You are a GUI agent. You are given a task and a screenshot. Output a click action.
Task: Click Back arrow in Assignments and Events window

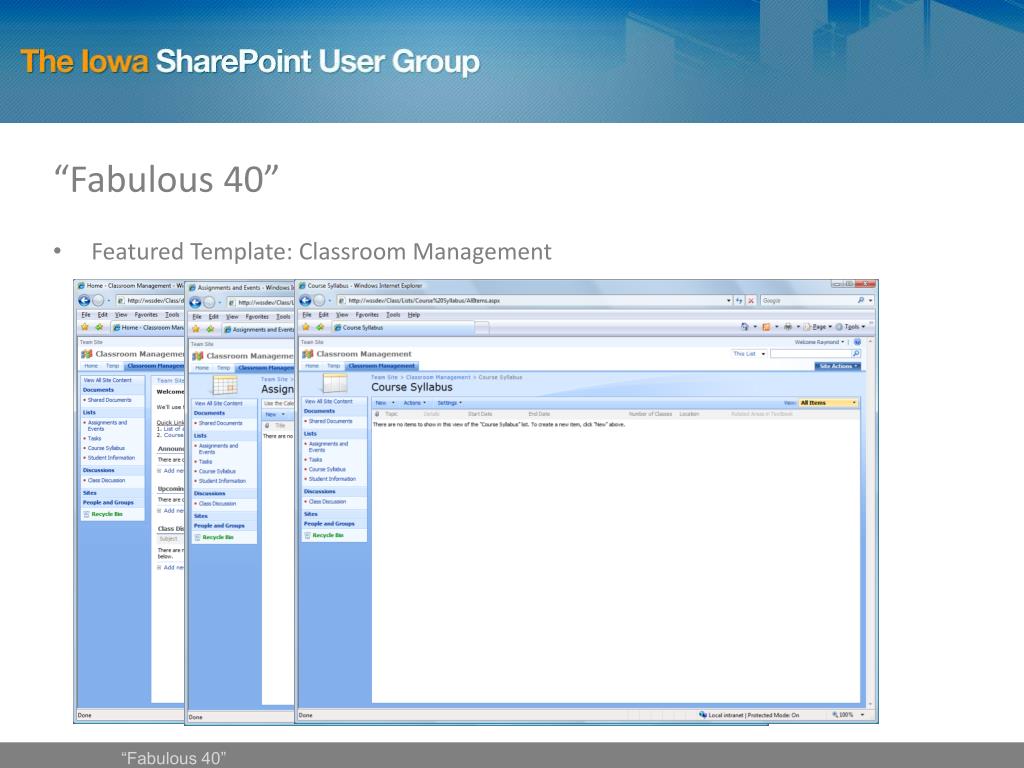(195, 302)
